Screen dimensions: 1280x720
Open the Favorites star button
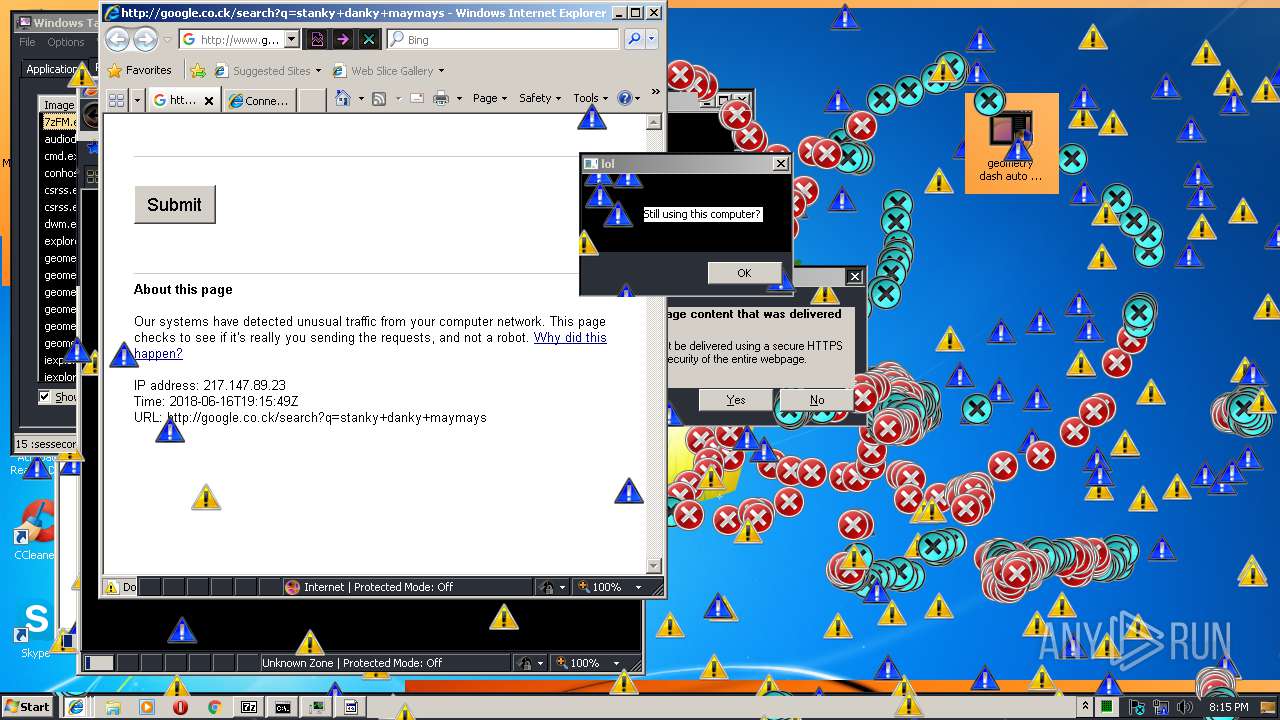140,70
